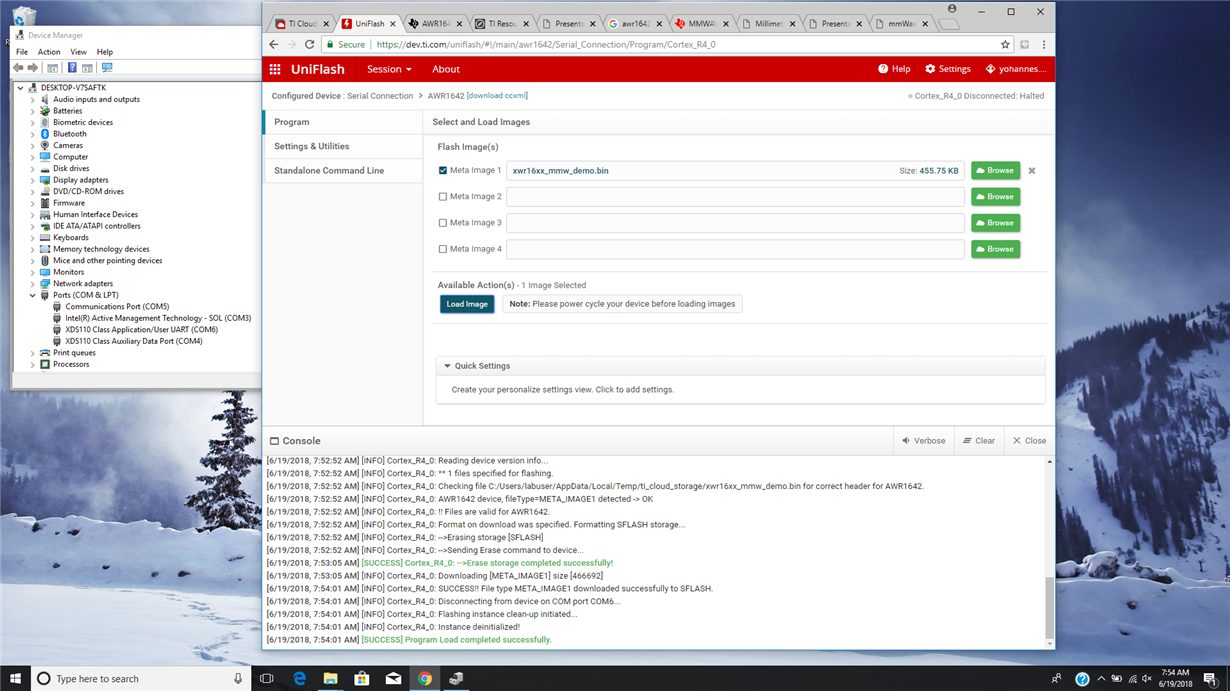Go back in Chrome browser
The height and width of the screenshot is (691, 1230).
click(x=274, y=44)
